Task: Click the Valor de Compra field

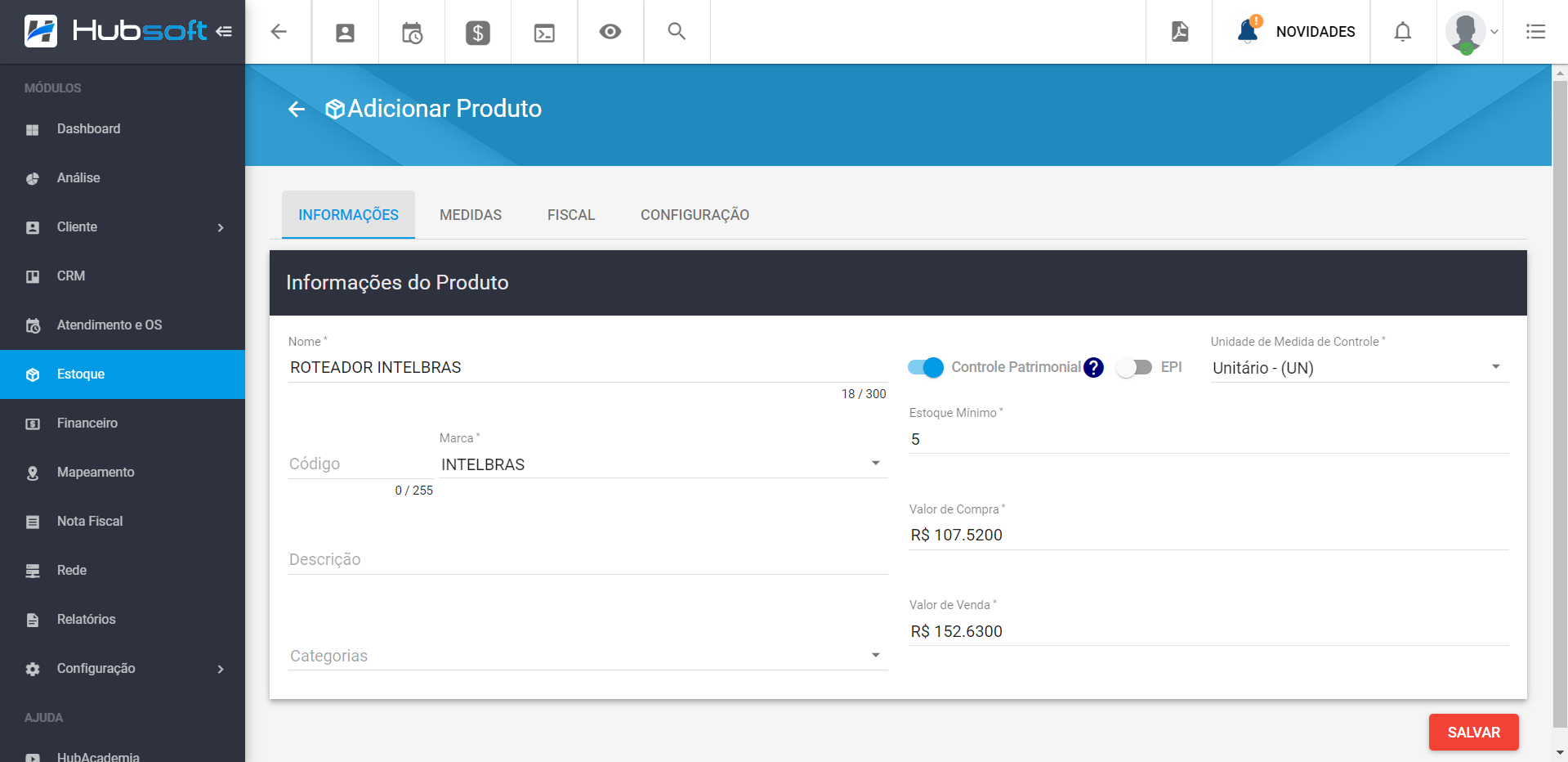Action: tap(1208, 535)
